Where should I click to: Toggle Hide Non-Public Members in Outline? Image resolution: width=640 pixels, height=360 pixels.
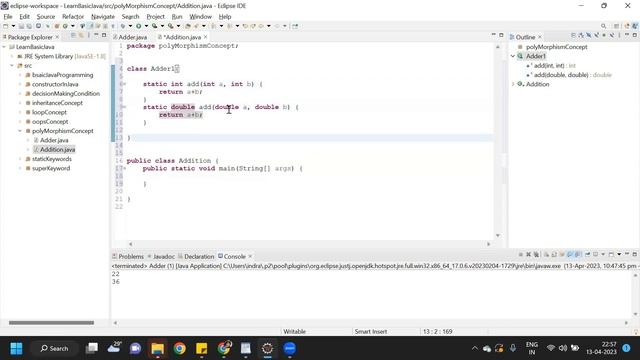click(604, 36)
